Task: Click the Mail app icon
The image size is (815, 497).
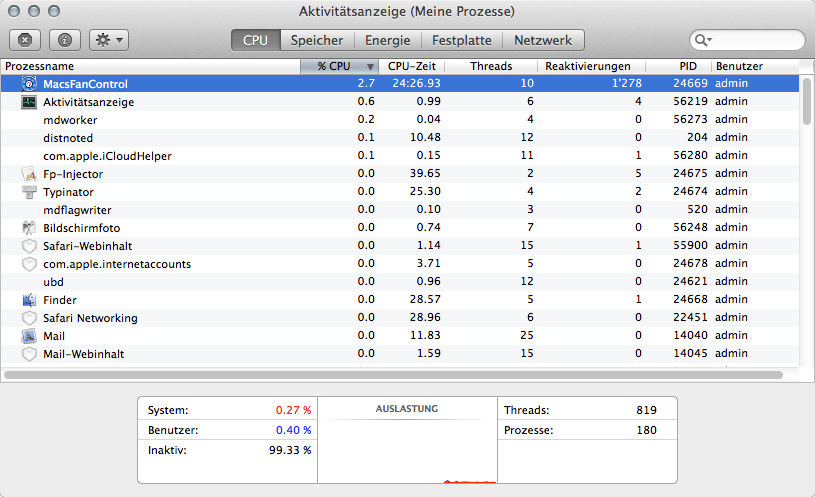Action: (x=29, y=336)
